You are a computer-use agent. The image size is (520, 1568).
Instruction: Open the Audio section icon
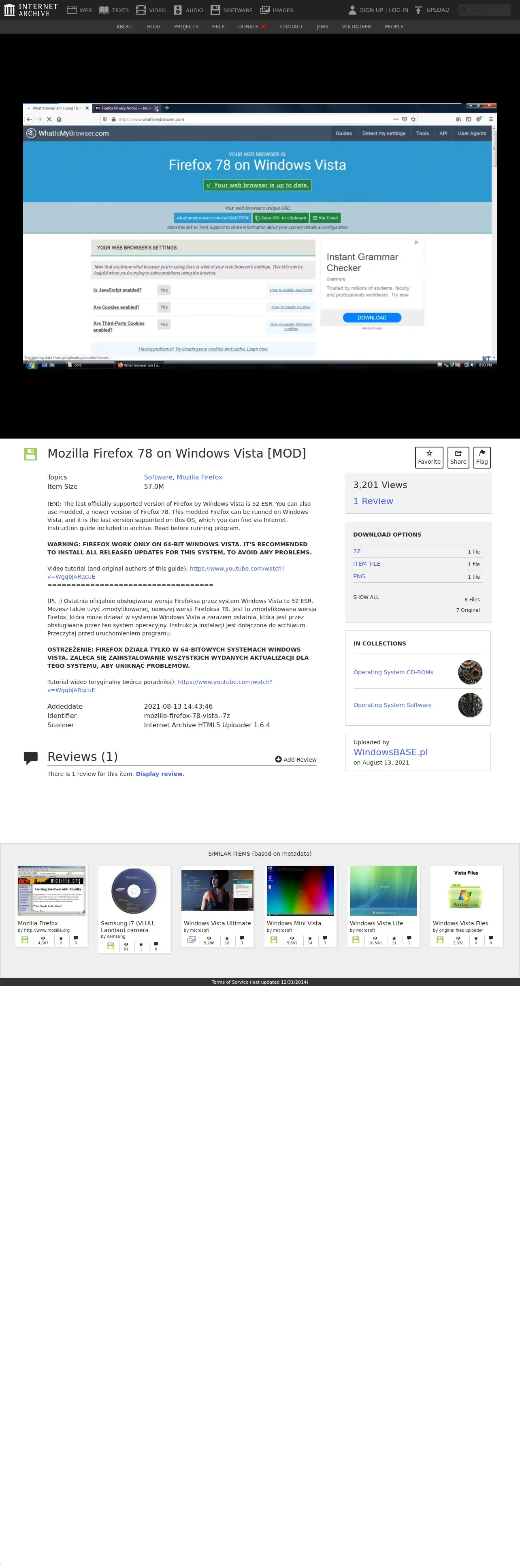point(178,11)
